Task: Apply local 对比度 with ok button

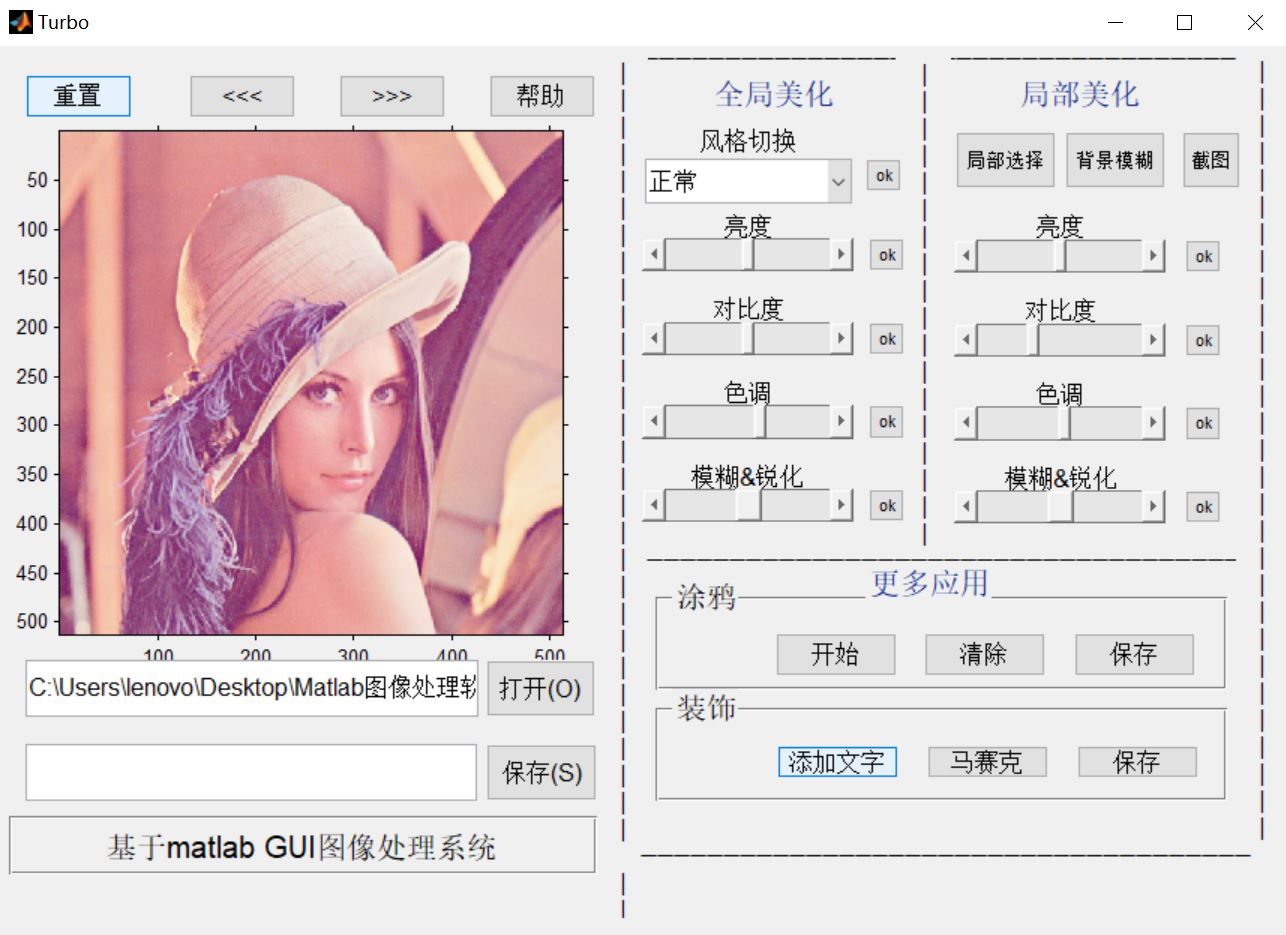Action: (1203, 340)
